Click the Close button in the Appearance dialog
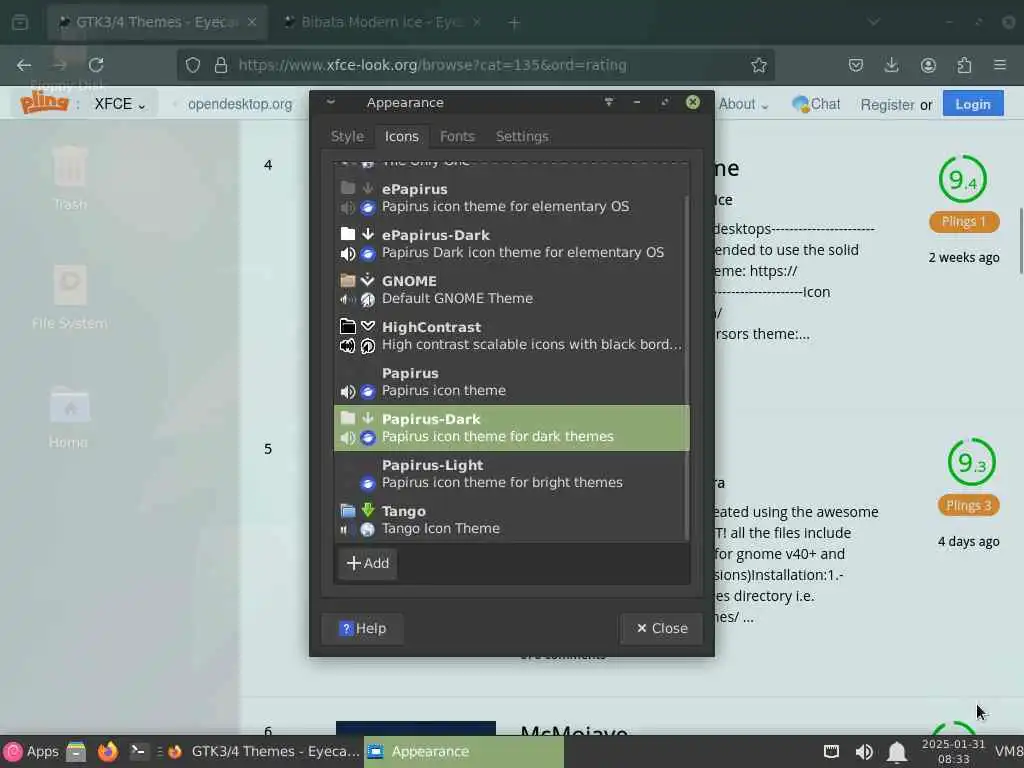 [x=662, y=628]
